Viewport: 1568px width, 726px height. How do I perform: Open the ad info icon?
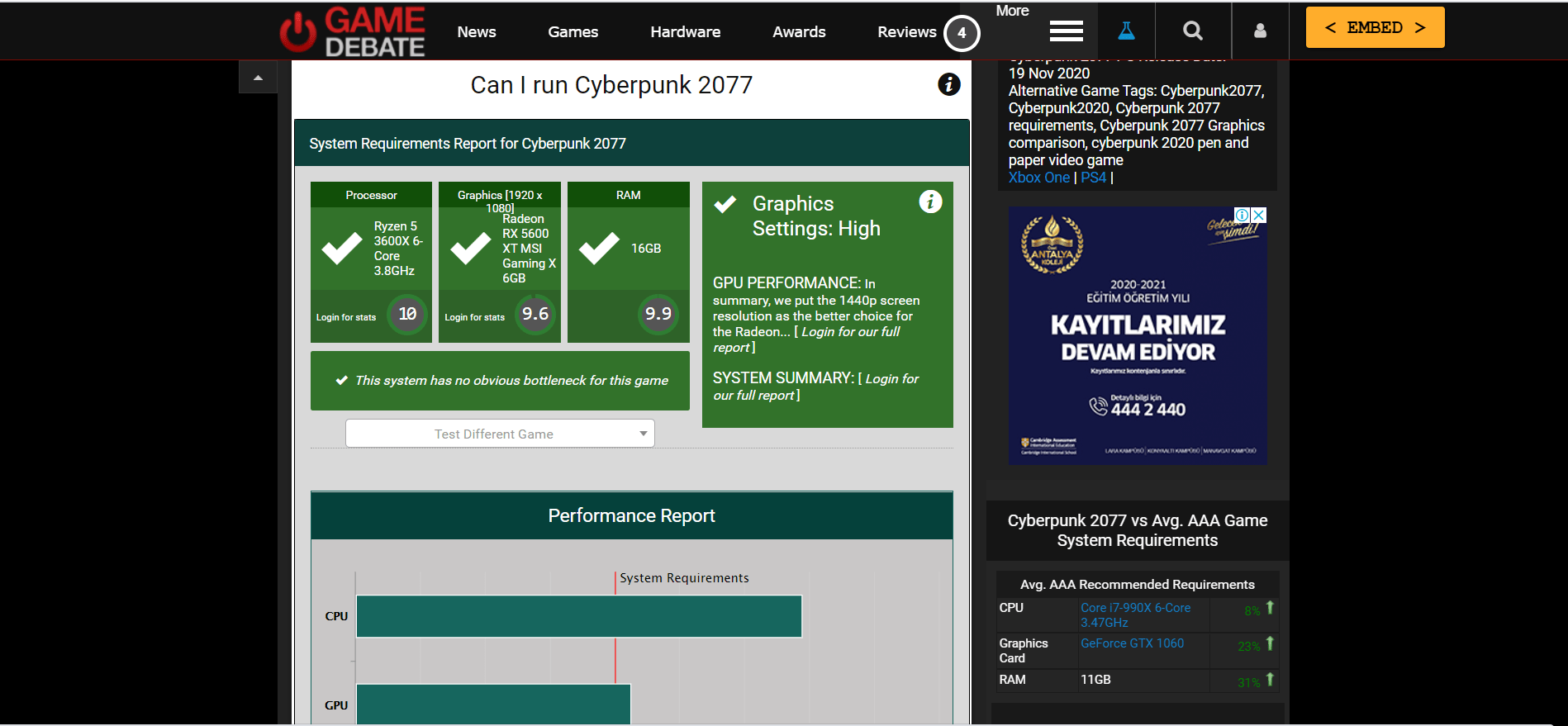(1242, 215)
